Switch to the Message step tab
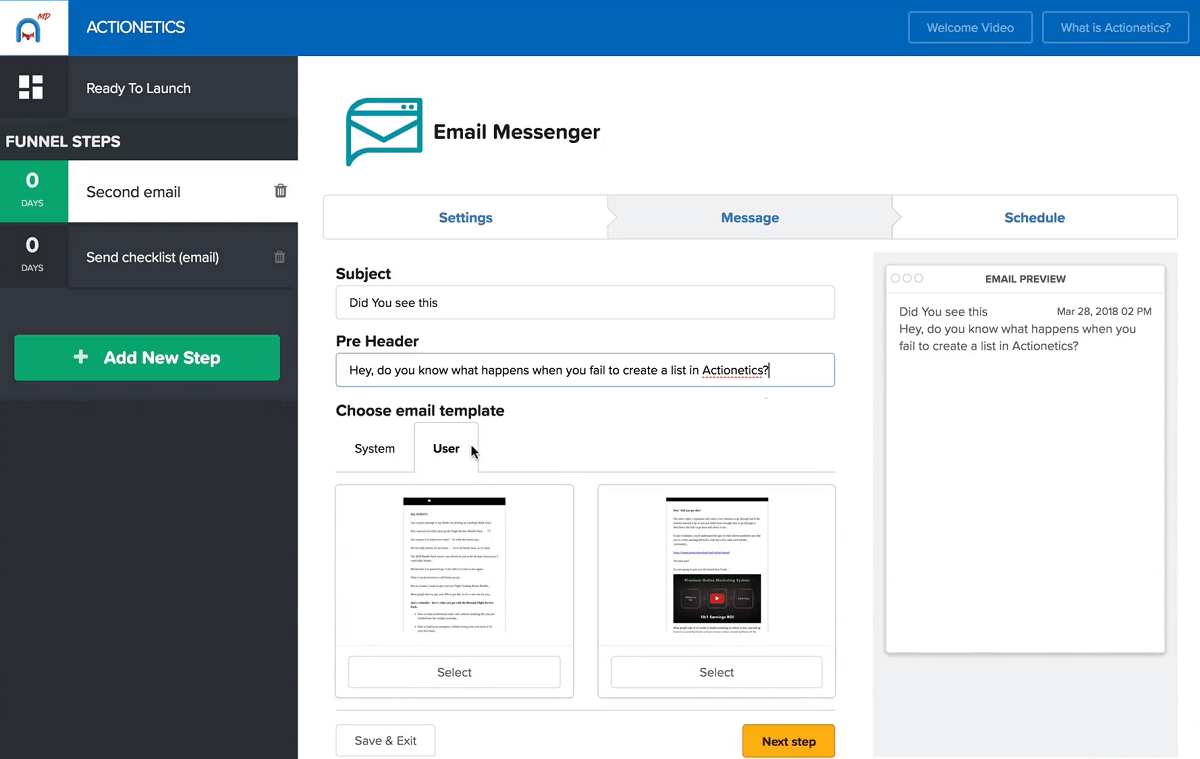The image size is (1200, 759). (750, 218)
